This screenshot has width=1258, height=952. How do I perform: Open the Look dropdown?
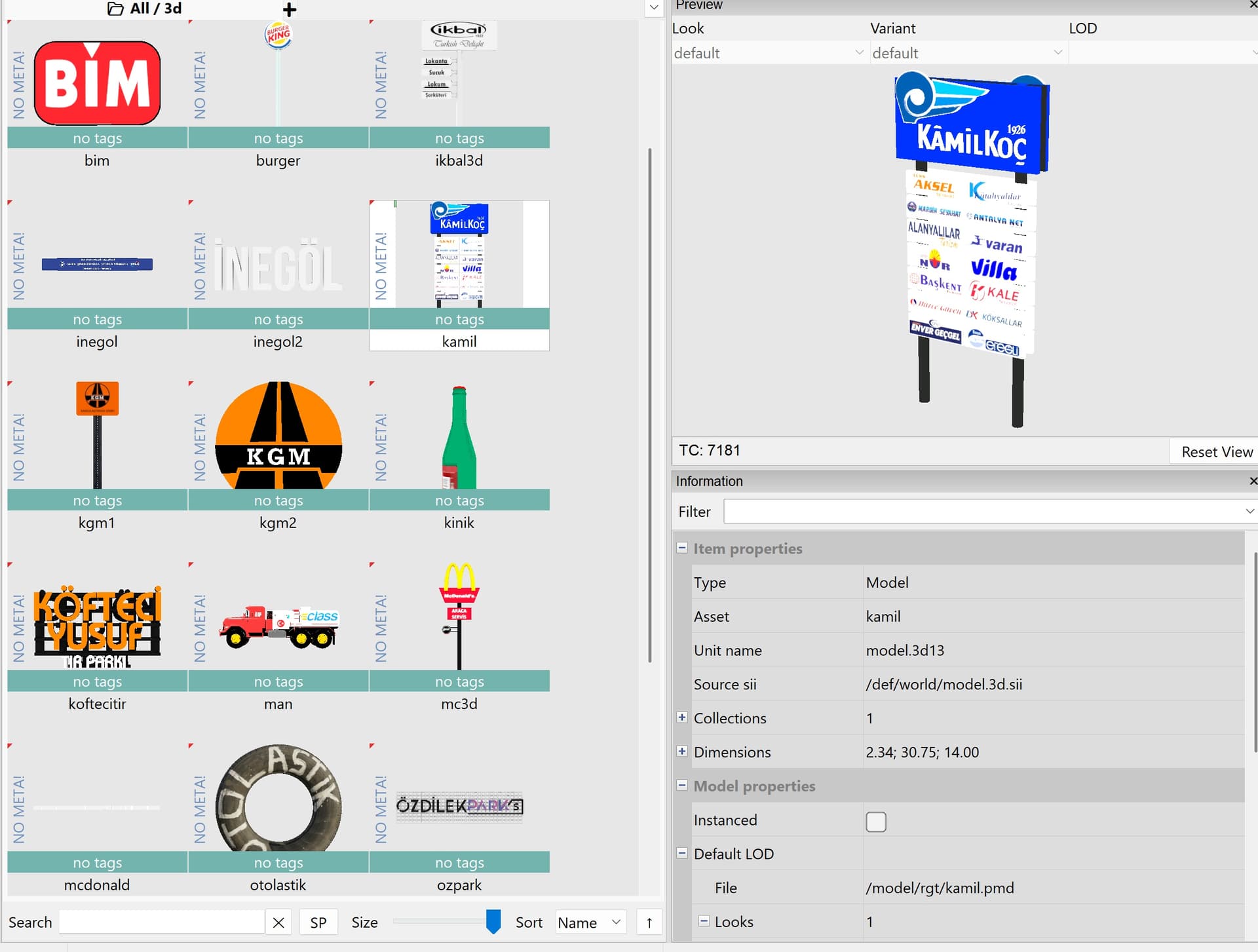pyautogui.click(x=769, y=53)
